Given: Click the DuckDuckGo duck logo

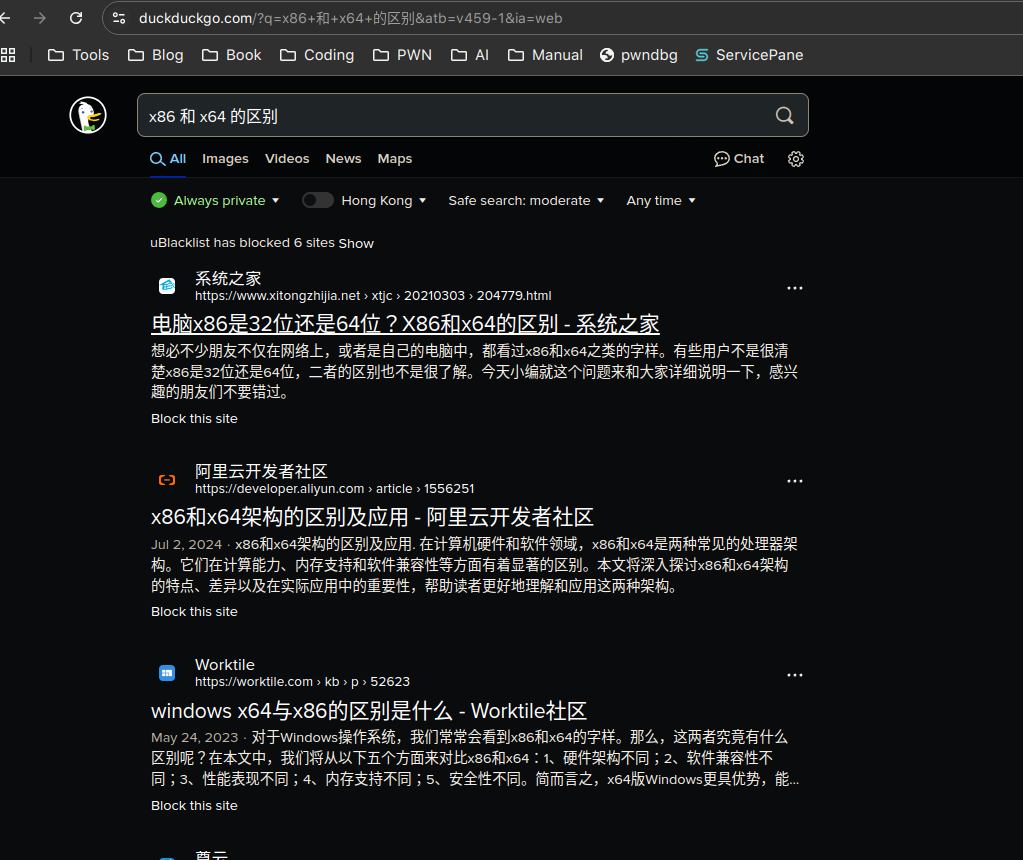Looking at the screenshot, I should (x=88, y=115).
